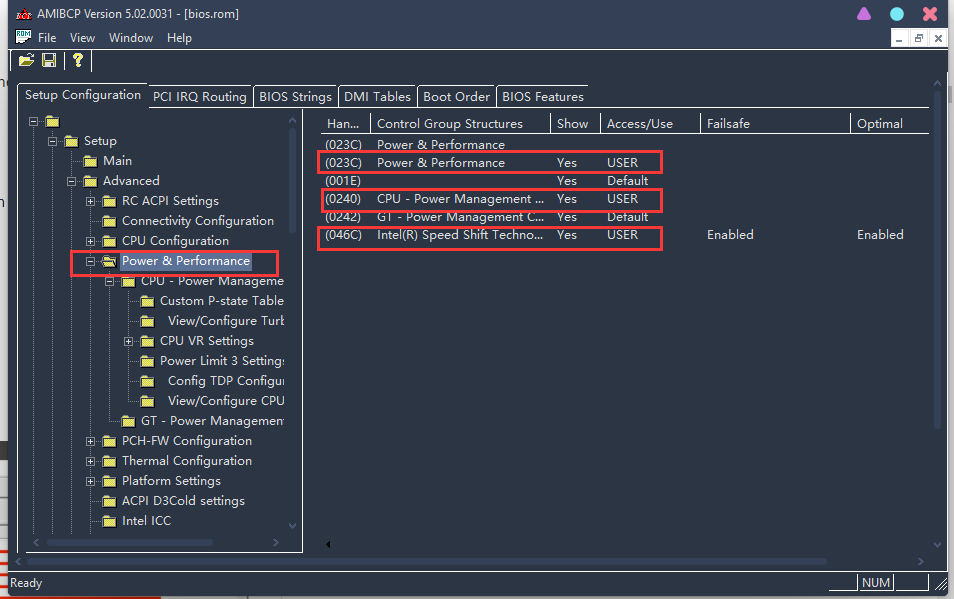Click the GT - Power Management folder icon
The image size is (954, 599).
pyautogui.click(x=128, y=421)
